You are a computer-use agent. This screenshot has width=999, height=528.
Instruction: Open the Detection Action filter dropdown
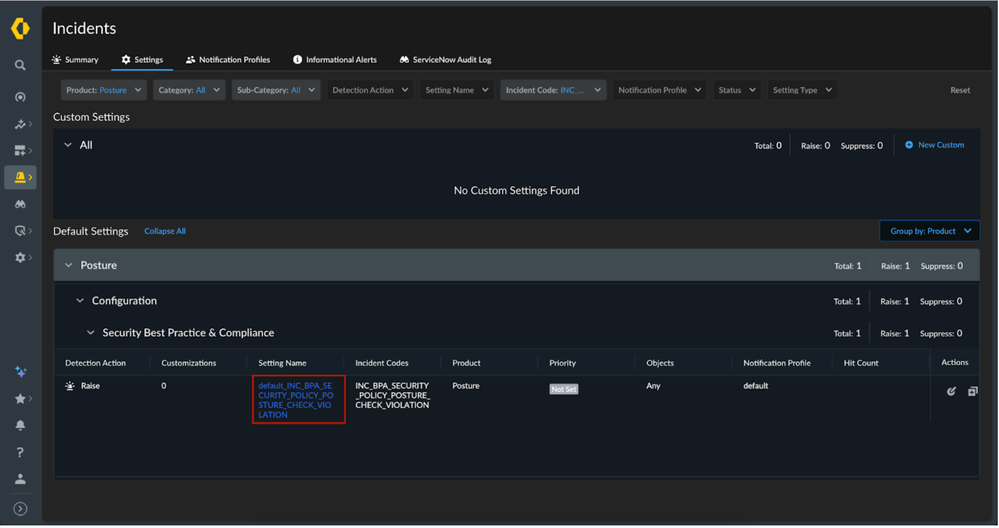369,90
